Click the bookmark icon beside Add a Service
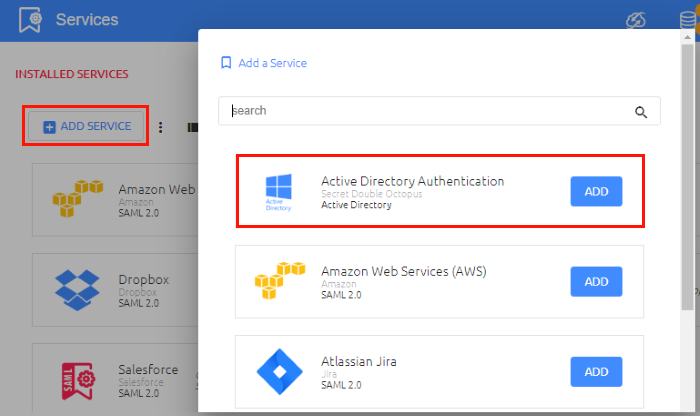This screenshot has height=416, width=700. coord(226,63)
